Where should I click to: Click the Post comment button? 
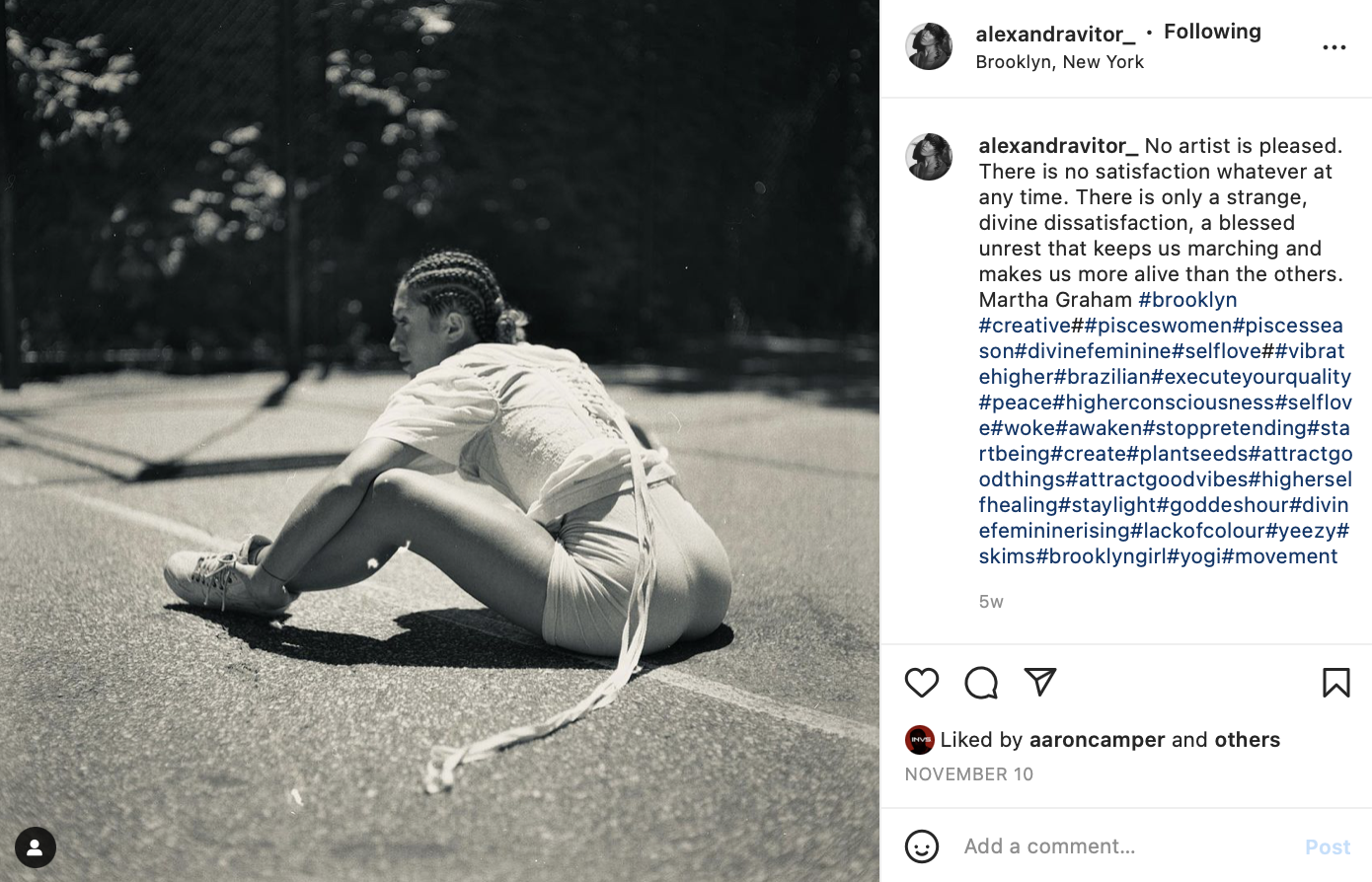1328,846
